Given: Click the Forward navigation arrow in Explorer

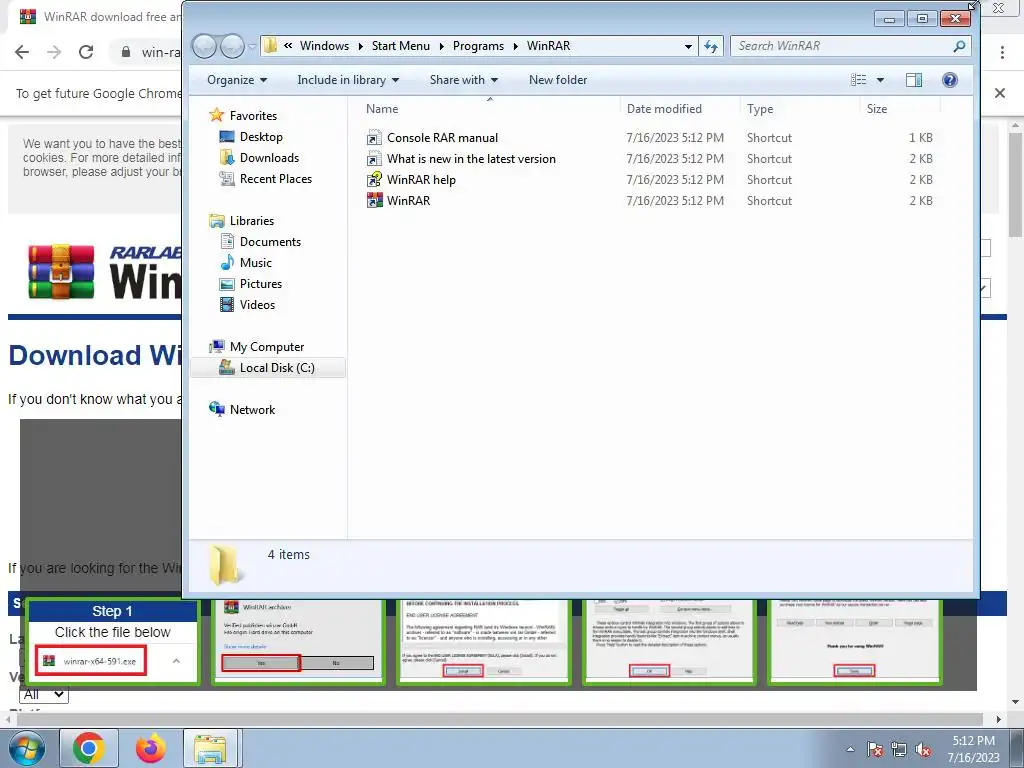Looking at the screenshot, I should (232, 46).
